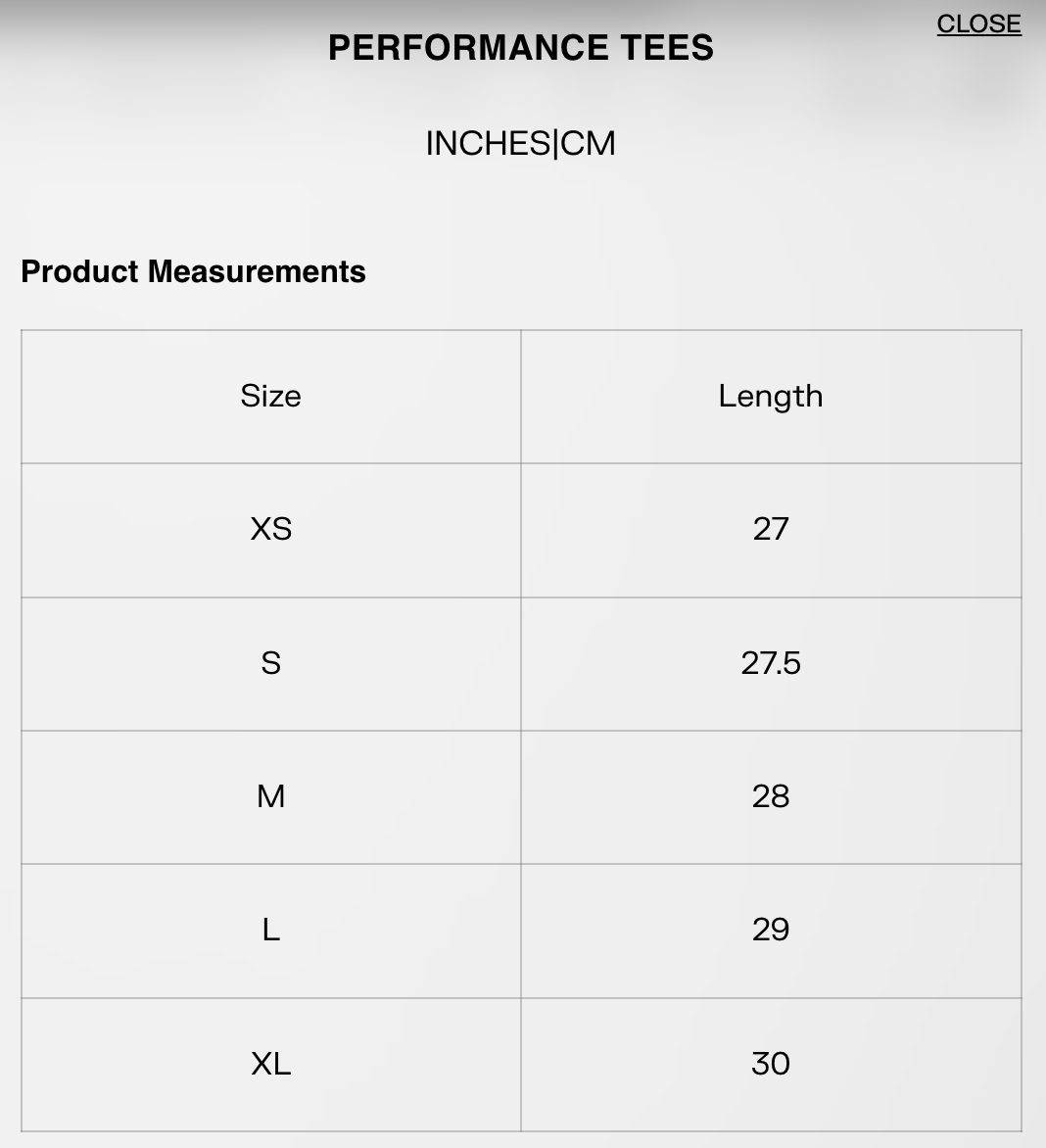Click the Product Measurements heading

coord(193,271)
